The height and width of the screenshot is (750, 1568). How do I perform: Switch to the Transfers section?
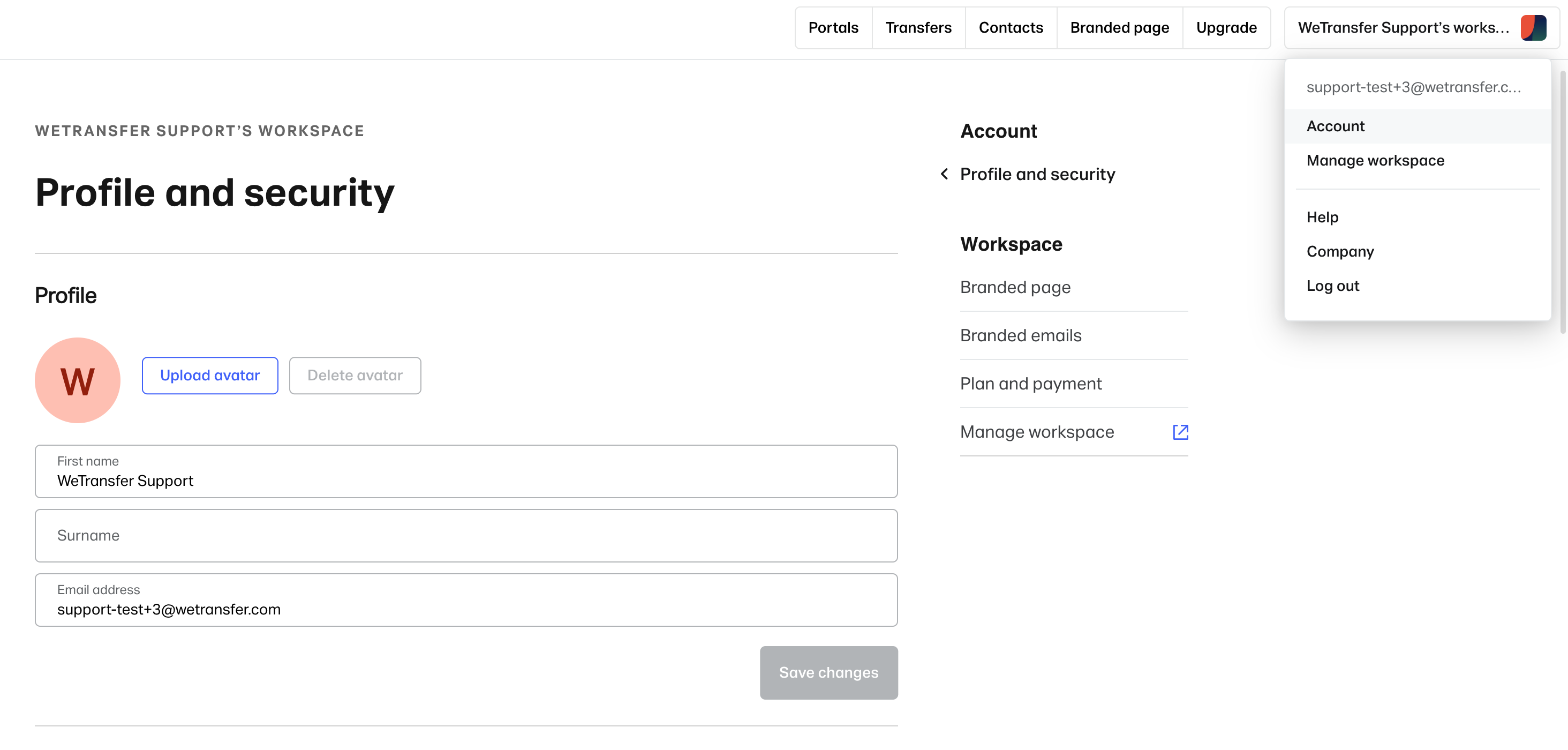918,27
